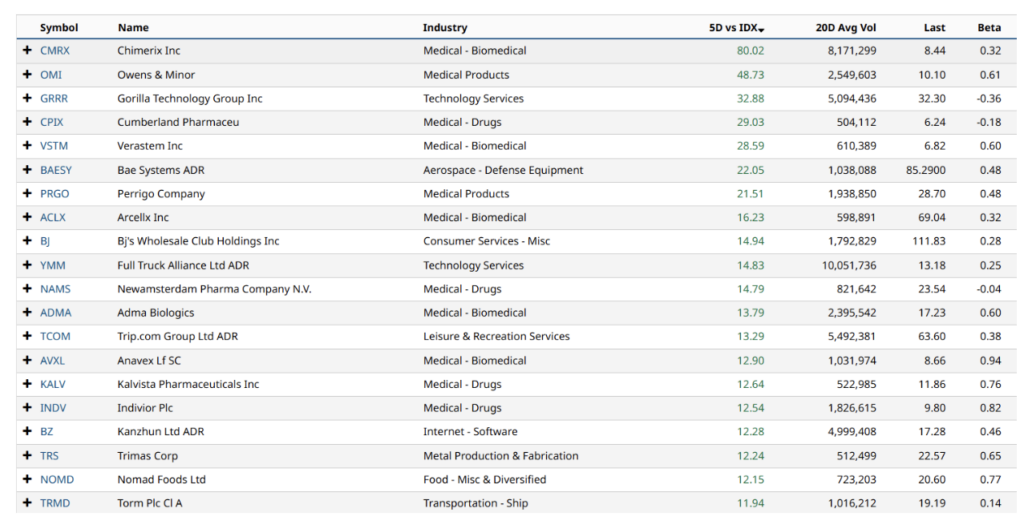The height and width of the screenshot is (525, 1024).
Task: Click the 80.02 value in 5D vs IDX
Action: point(750,50)
